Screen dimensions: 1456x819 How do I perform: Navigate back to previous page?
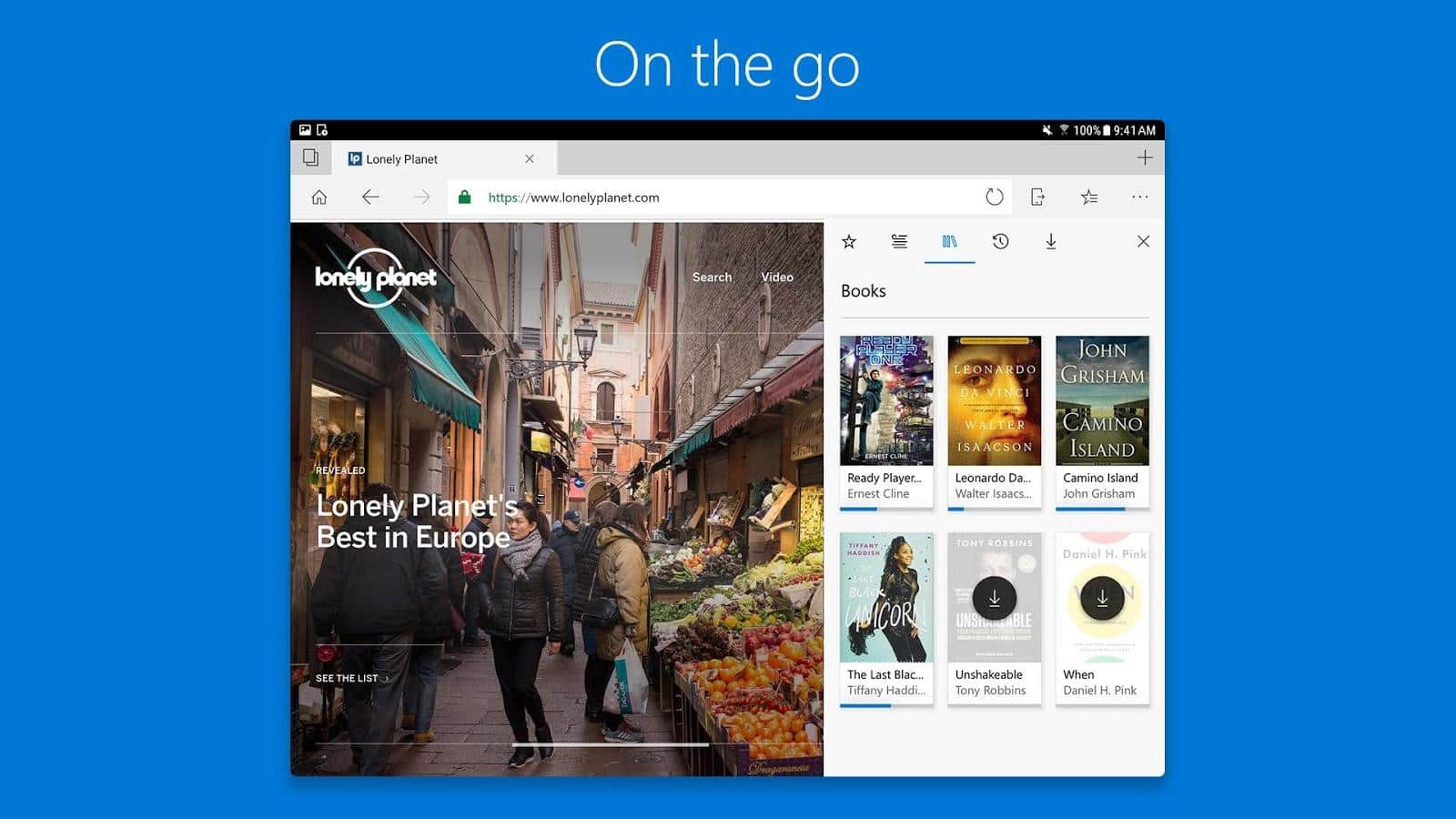(369, 197)
